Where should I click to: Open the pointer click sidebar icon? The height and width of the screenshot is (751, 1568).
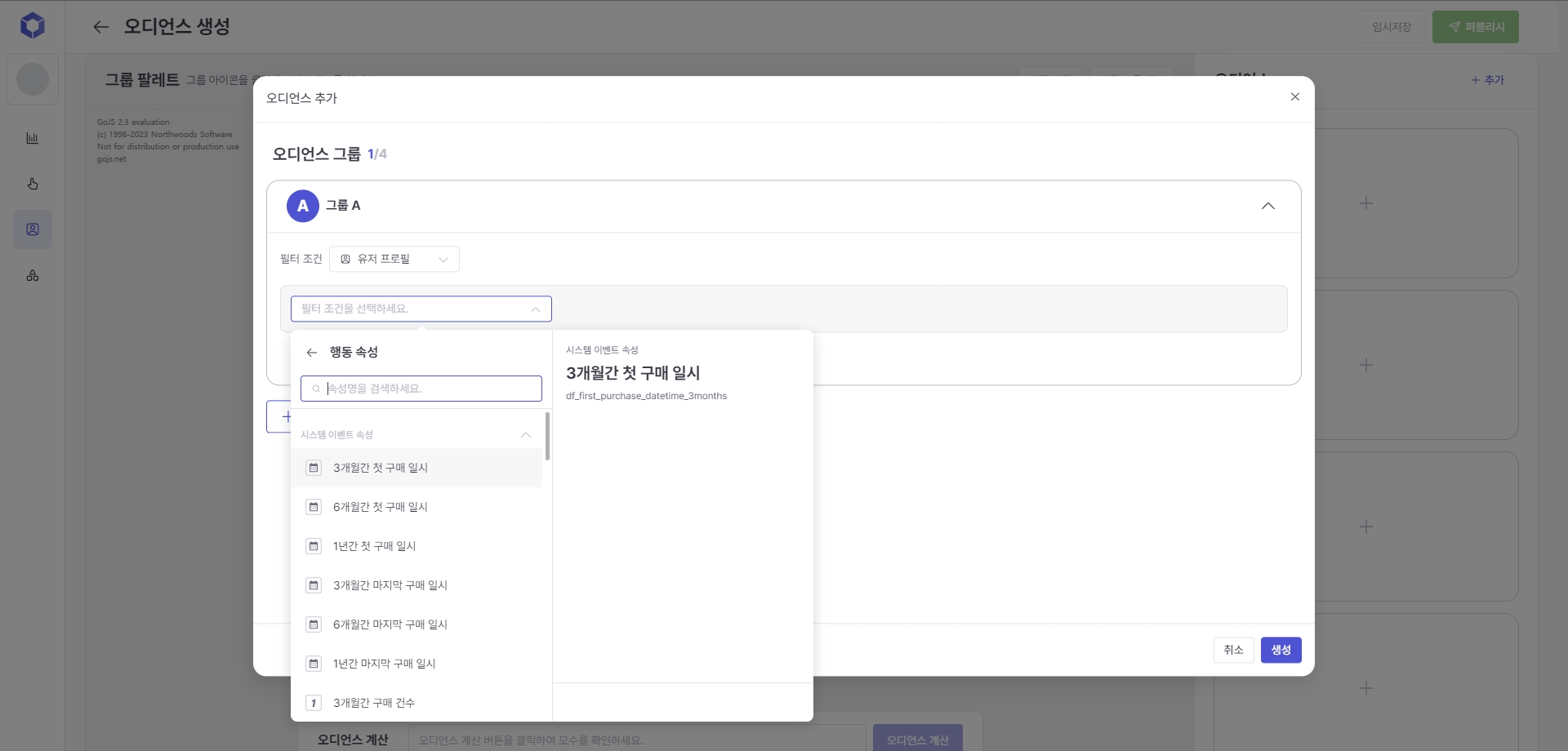[x=33, y=184]
